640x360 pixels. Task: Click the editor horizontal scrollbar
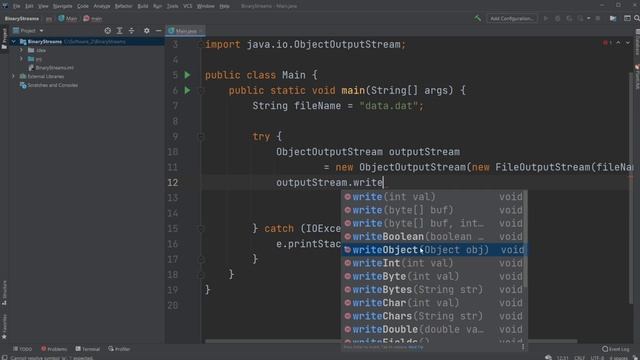coord(391,341)
